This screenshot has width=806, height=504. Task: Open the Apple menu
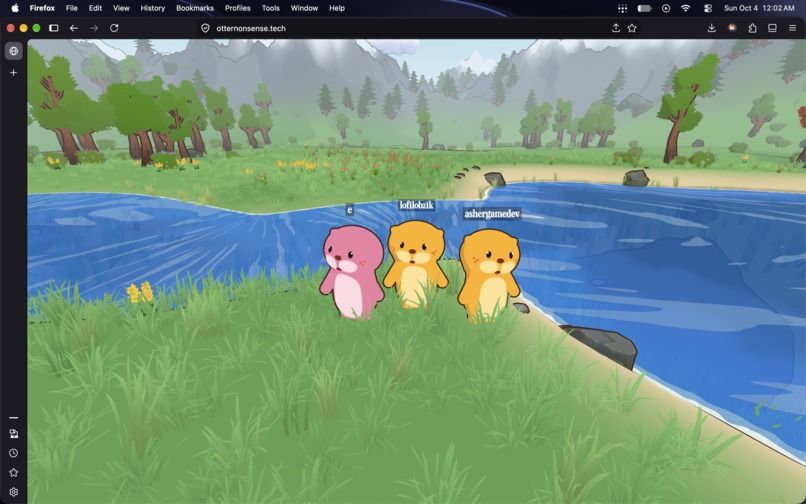[15, 8]
